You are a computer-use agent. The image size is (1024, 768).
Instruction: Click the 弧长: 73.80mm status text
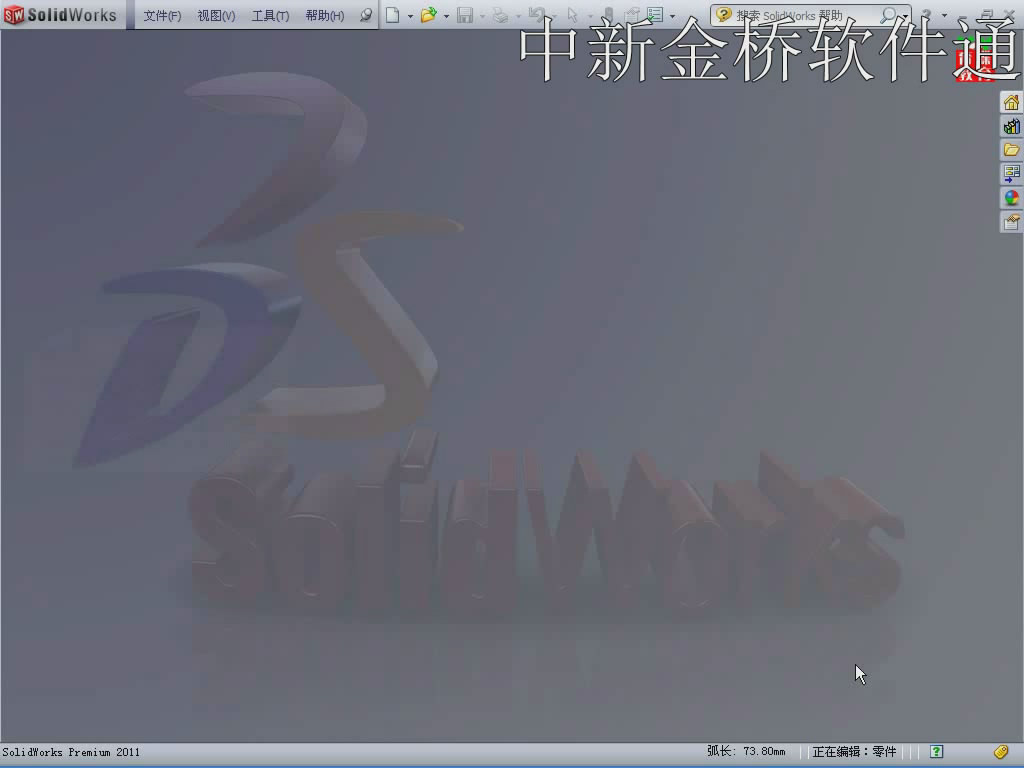pos(746,752)
